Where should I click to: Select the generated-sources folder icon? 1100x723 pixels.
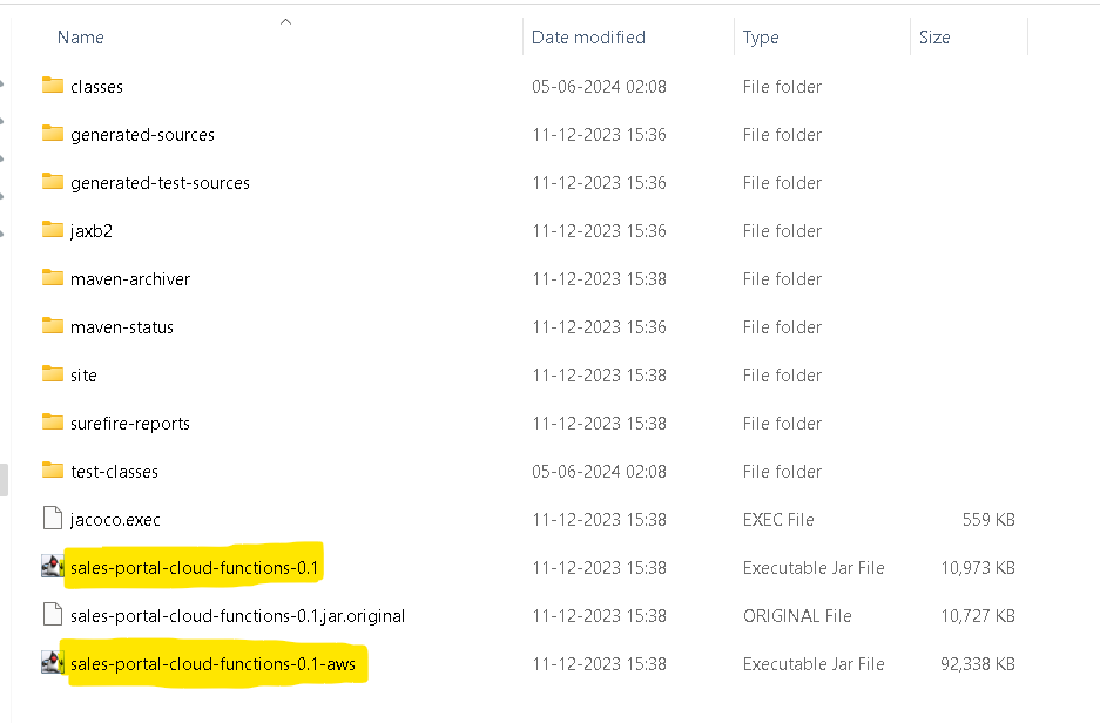pos(53,134)
